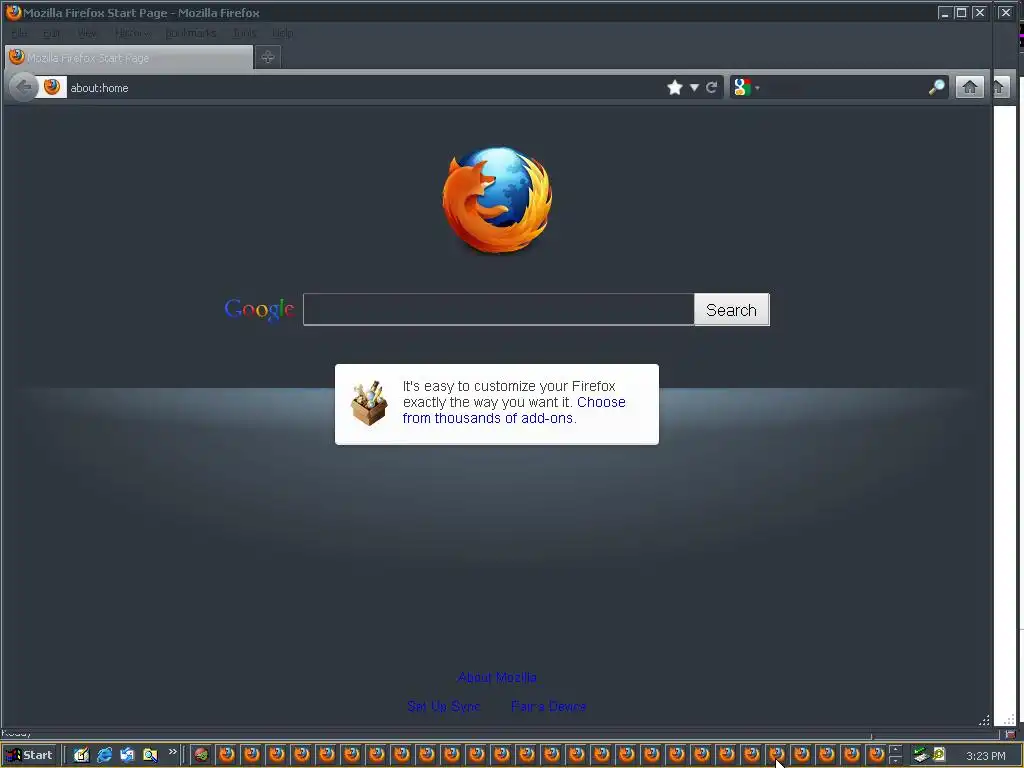Viewport: 1024px width, 768px height.
Task: Click the Search button
Action: [x=731, y=310]
